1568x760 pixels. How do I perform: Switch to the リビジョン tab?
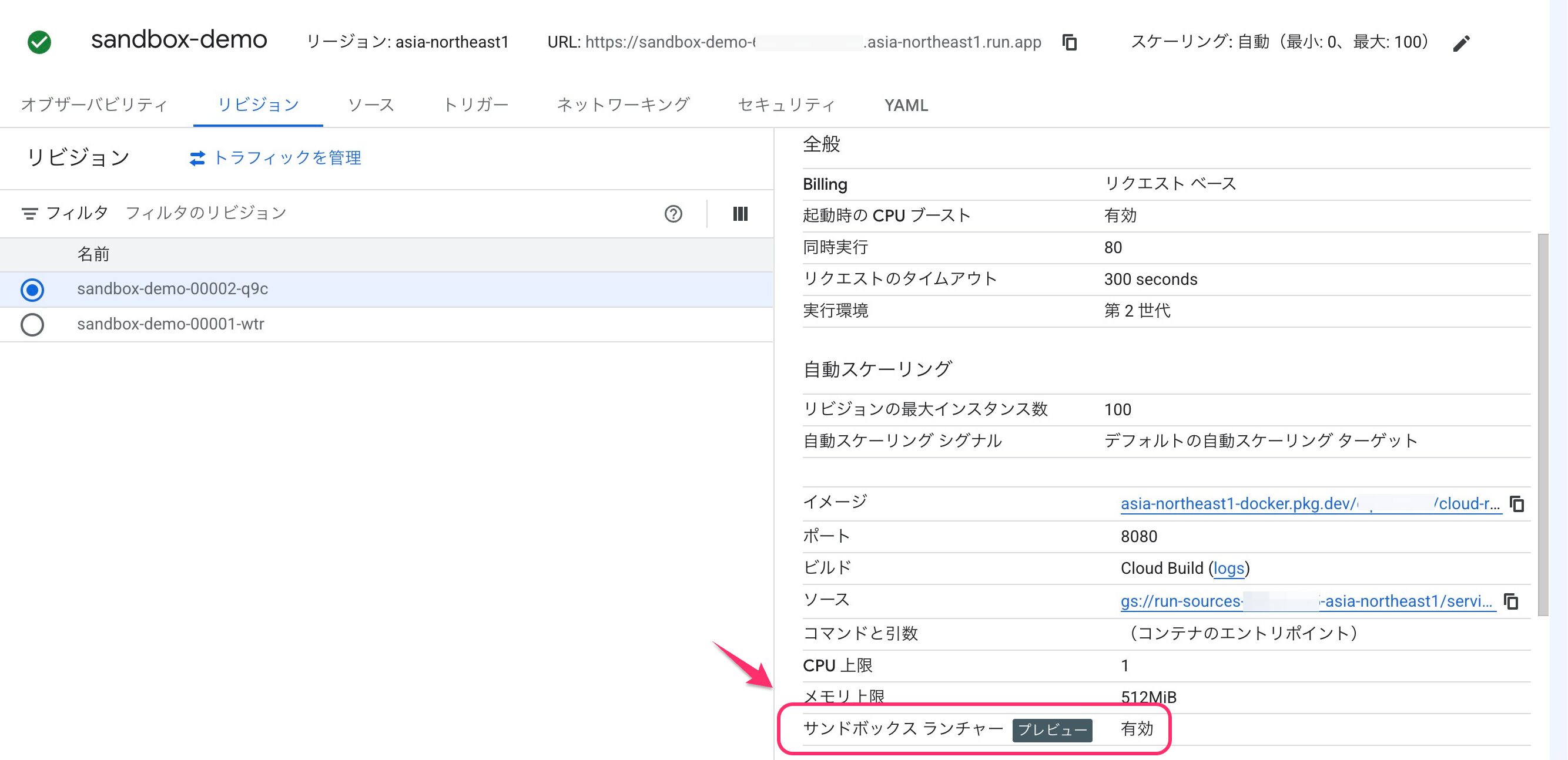(x=258, y=105)
